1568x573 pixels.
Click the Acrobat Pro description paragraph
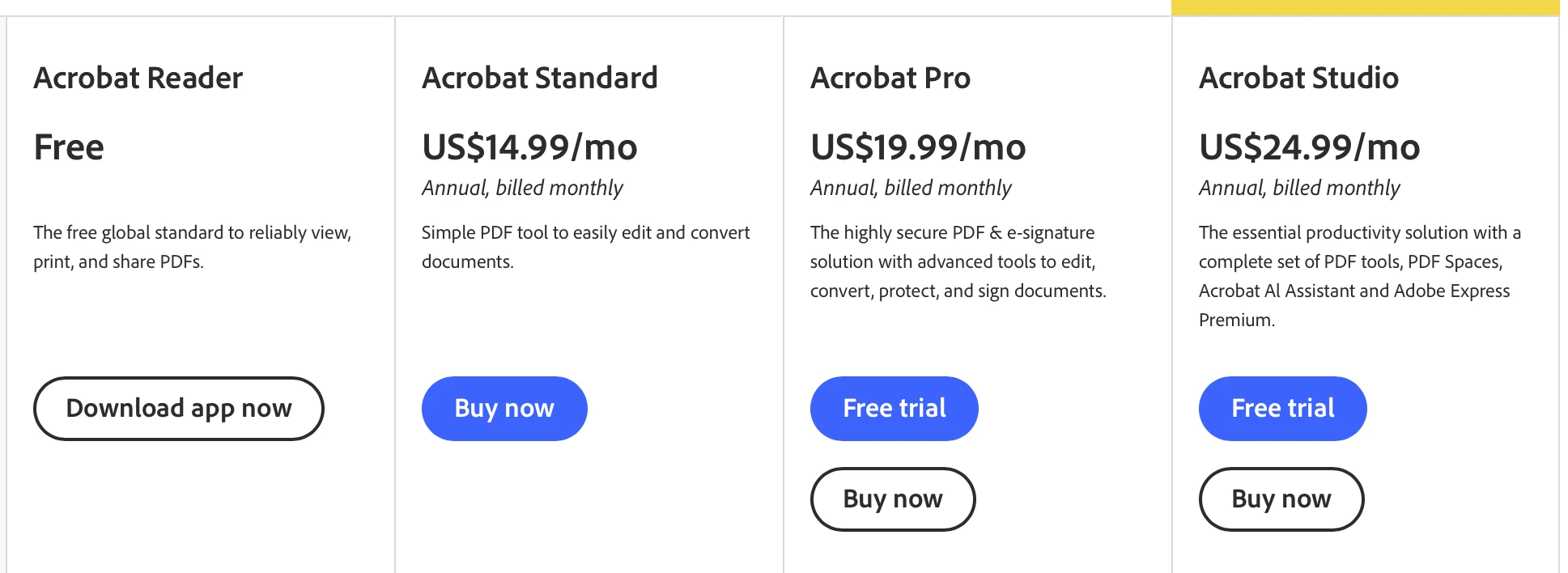pyautogui.click(x=958, y=261)
